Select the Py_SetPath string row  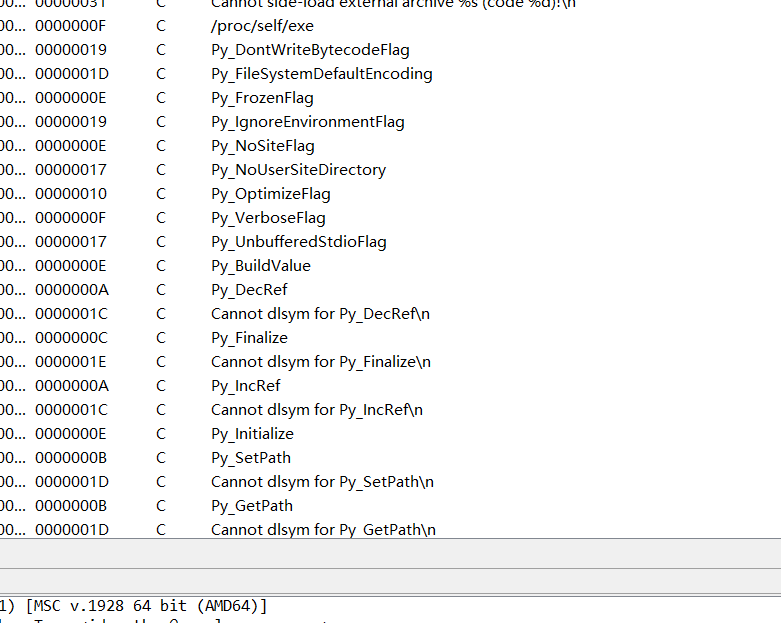pos(390,458)
